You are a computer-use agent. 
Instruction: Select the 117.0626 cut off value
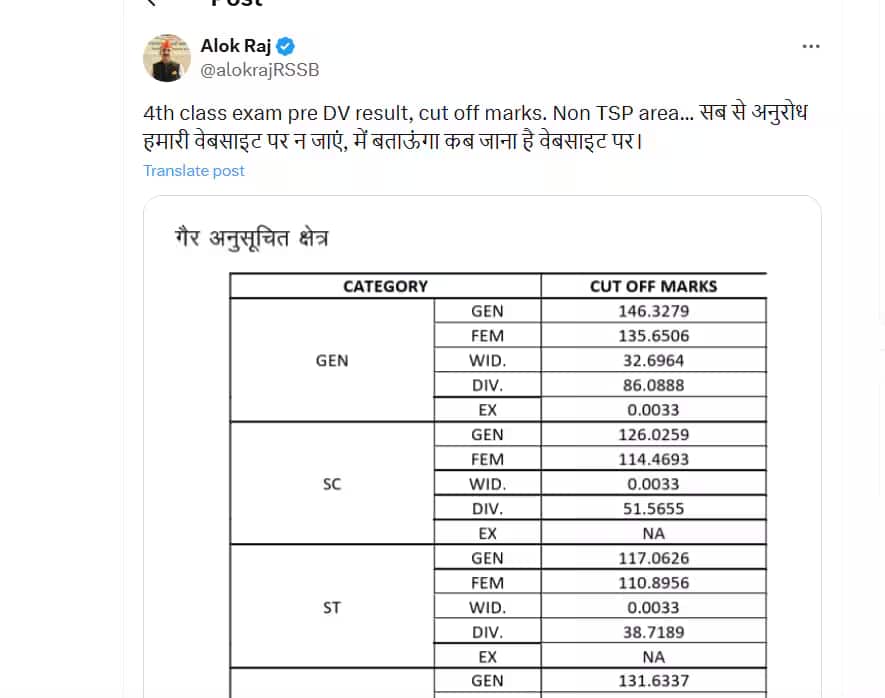653,558
